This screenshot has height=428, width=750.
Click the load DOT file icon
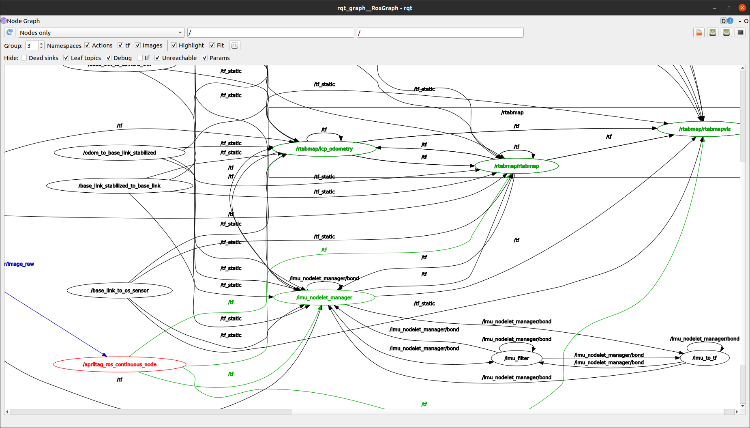click(699, 32)
